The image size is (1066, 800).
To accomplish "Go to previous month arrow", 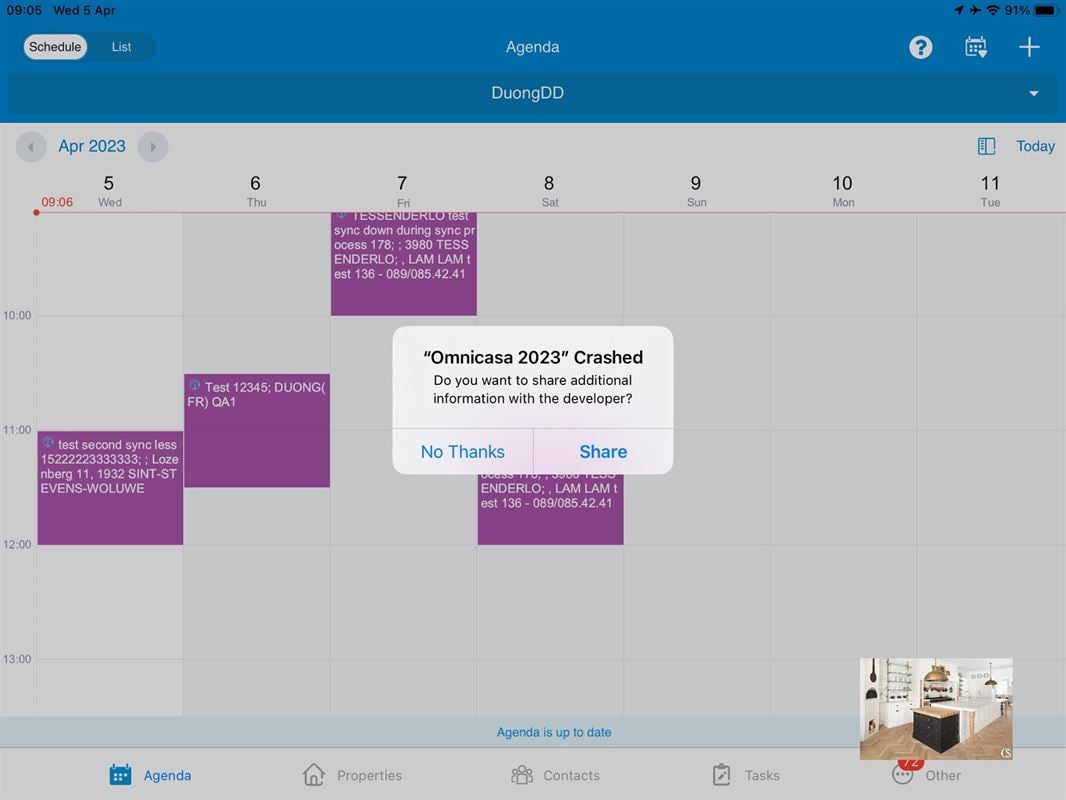I will pyautogui.click(x=31, y=147).
